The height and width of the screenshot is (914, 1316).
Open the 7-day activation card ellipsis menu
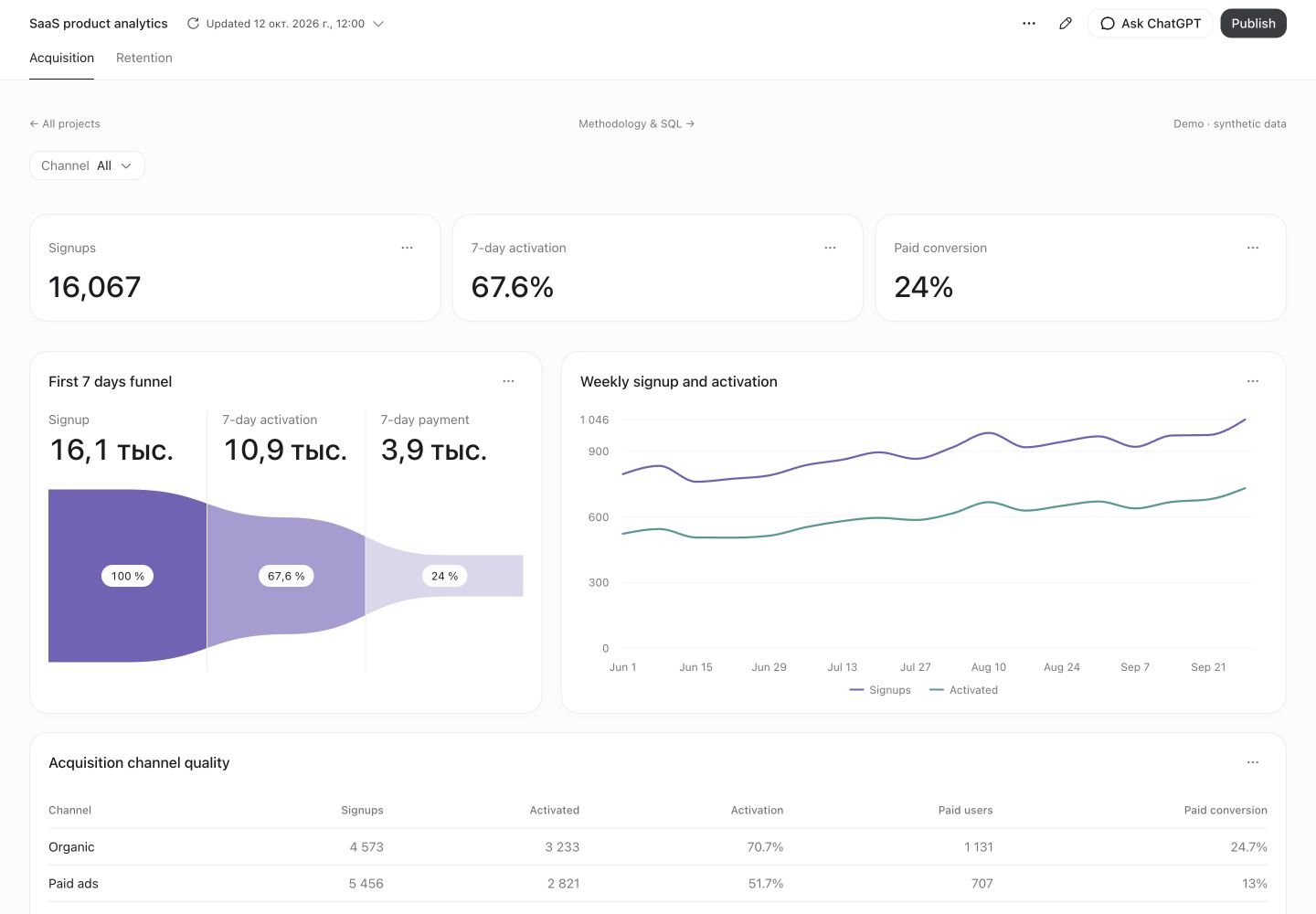(x=831, y=248)
